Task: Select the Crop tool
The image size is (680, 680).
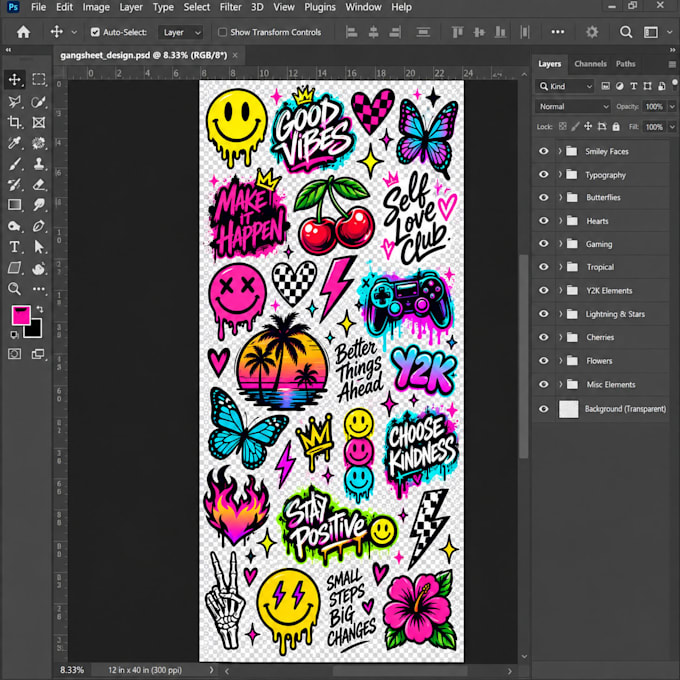Action: point(14,122)
